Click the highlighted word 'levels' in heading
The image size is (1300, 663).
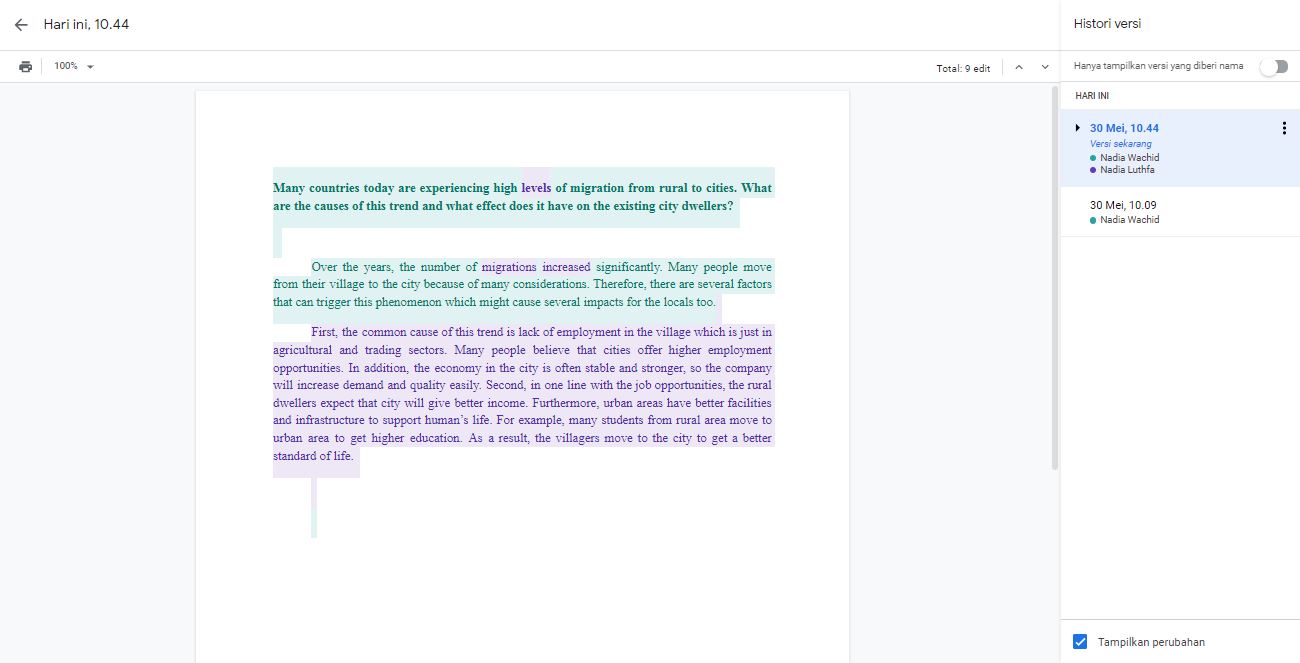pyautogui.click(x=536, y=188)
